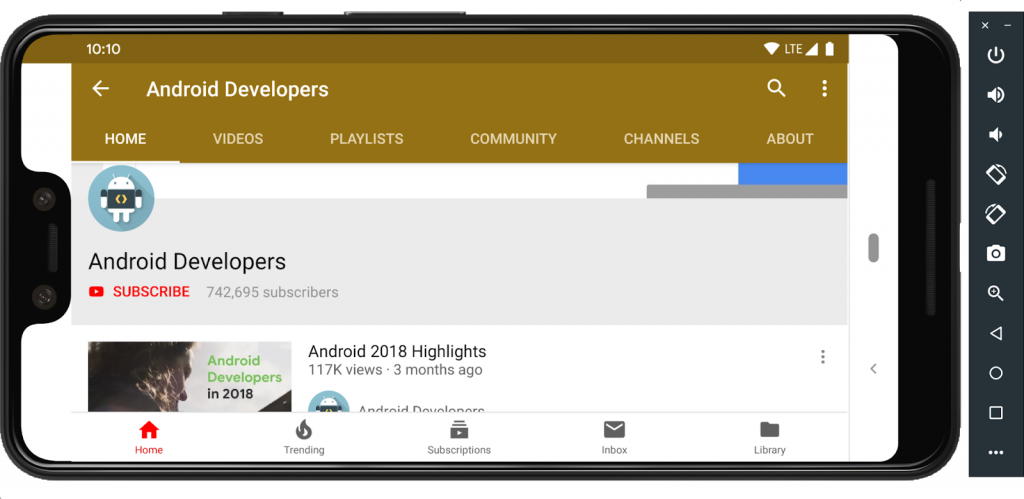
Task: Click the gray scrollbar handle on phone edge
Action: coord(873,248)
